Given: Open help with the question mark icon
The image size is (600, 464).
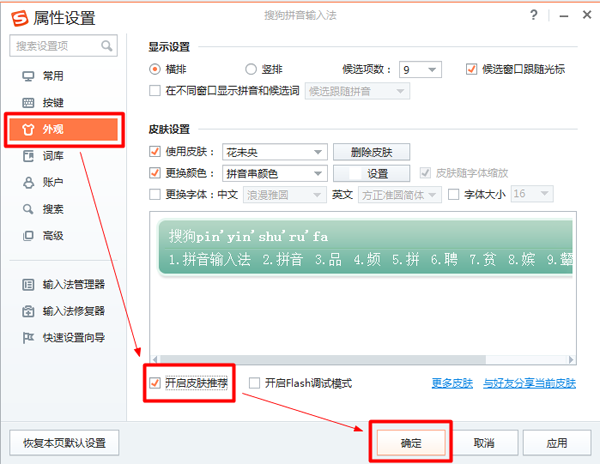Looking at the screenshot, I should click(x=534, y=15).
